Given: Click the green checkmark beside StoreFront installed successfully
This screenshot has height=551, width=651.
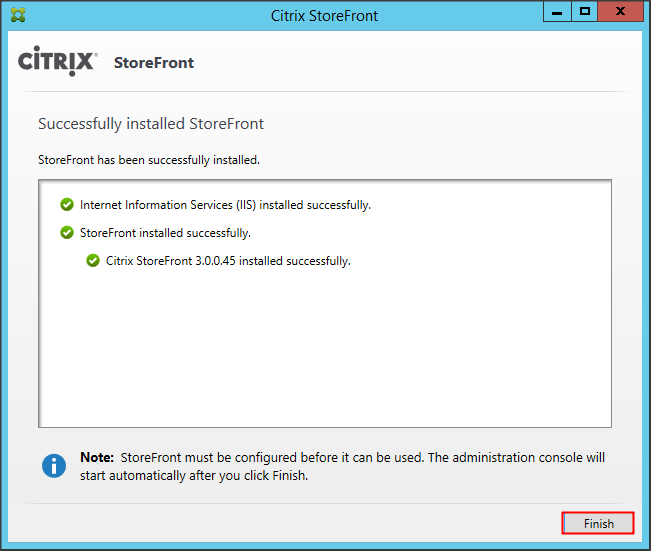Looking at the screenshot, I should [x=67, y=233].
